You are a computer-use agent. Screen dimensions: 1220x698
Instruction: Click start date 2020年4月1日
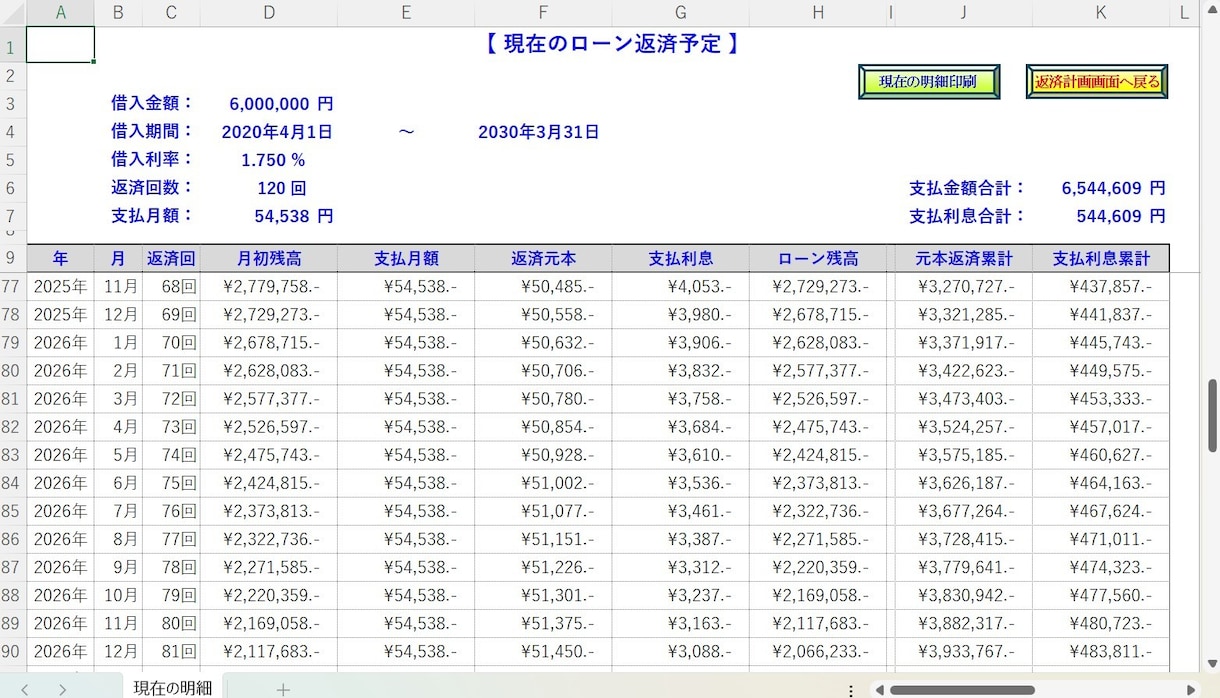(x=277, y=131)
